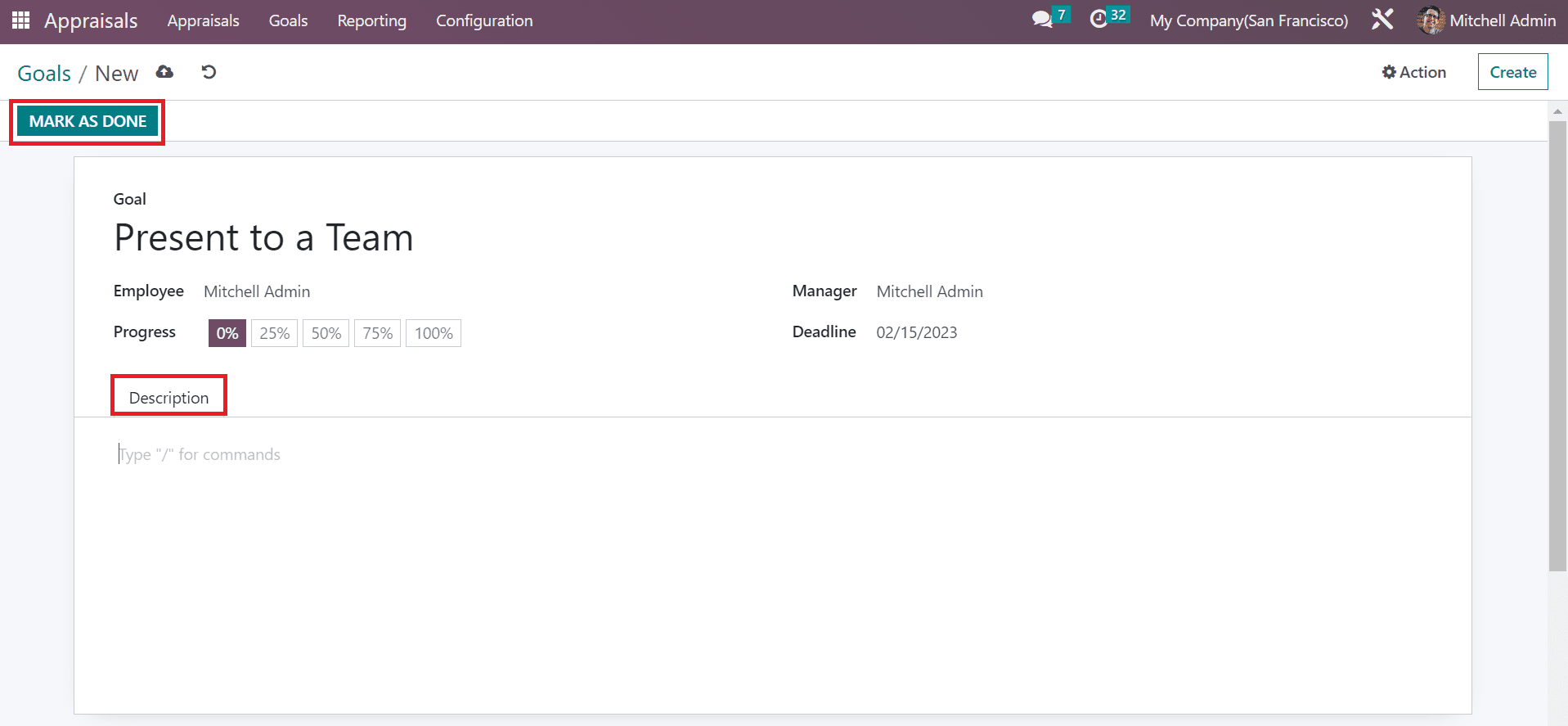
Task: Set progress to 75%
Action: [x=377, y=333]
